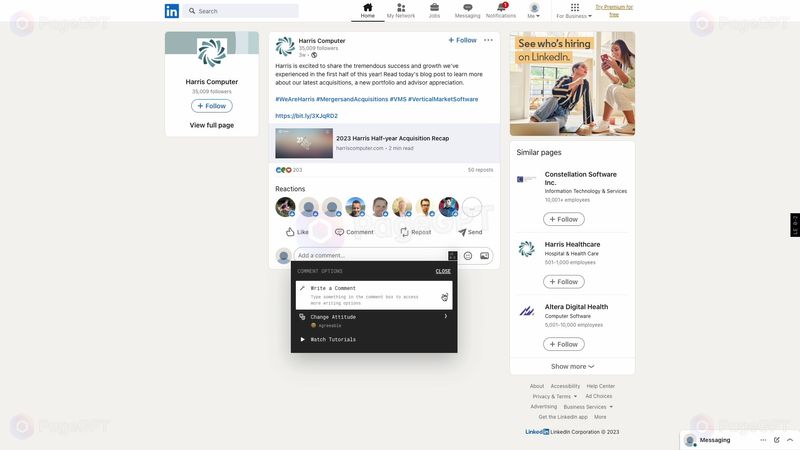800x450 pixels.
Task: Open the emoji picker in comment box
Action: [x=468, y=256]
